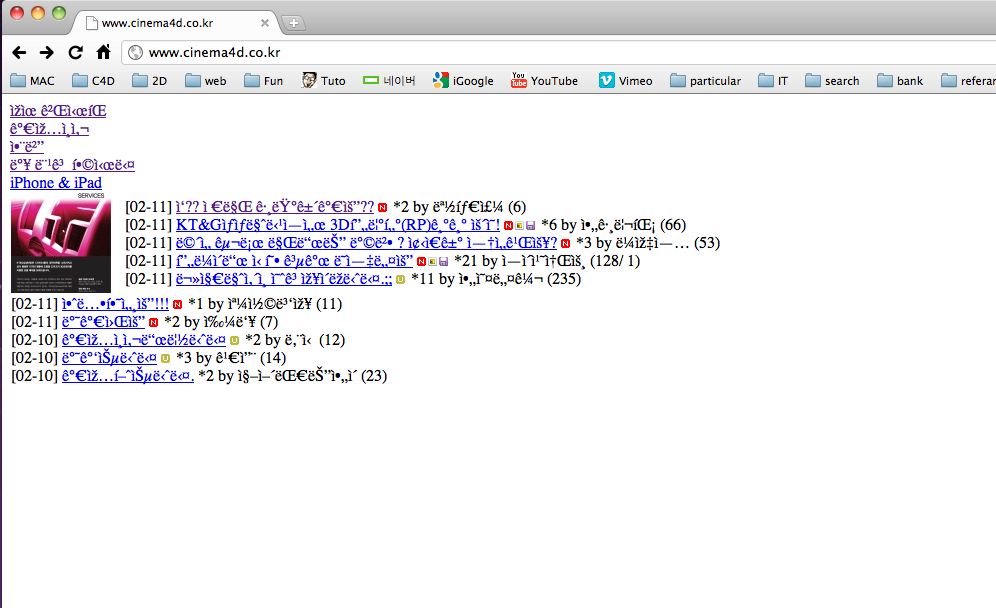This screenshot has width=996, height=608.
Task: Click the short third garbled navigation link
Action: click(x=27, y=147)
